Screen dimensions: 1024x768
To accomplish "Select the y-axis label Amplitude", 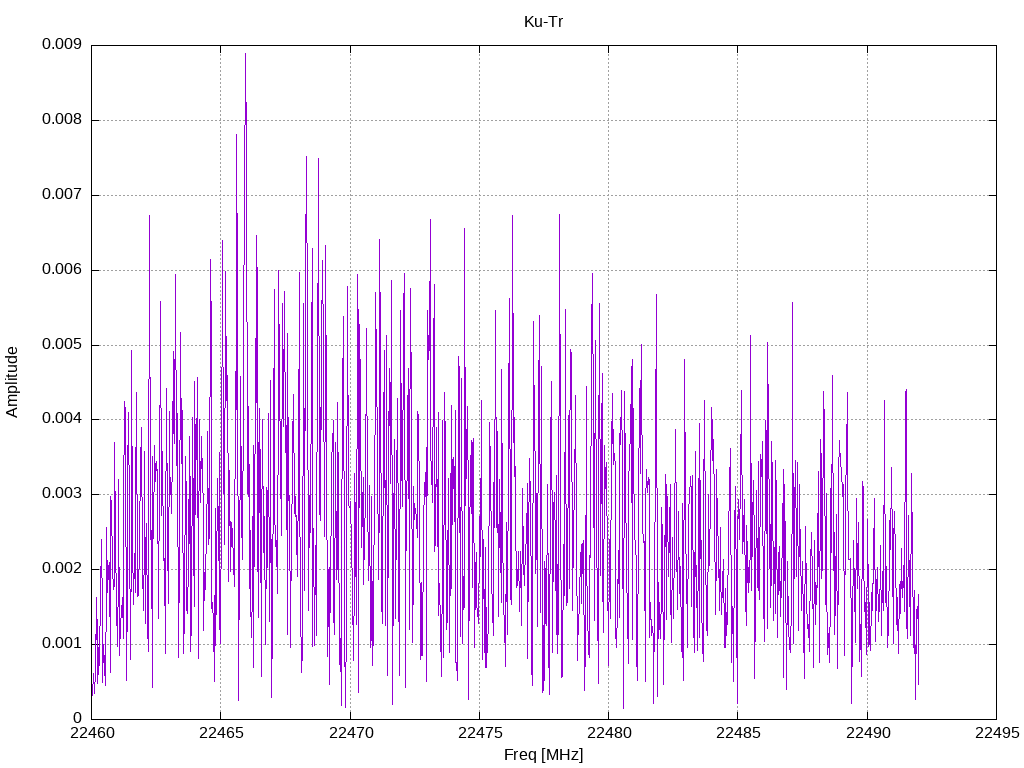I will pyautogui.click(x=12, y=382).
